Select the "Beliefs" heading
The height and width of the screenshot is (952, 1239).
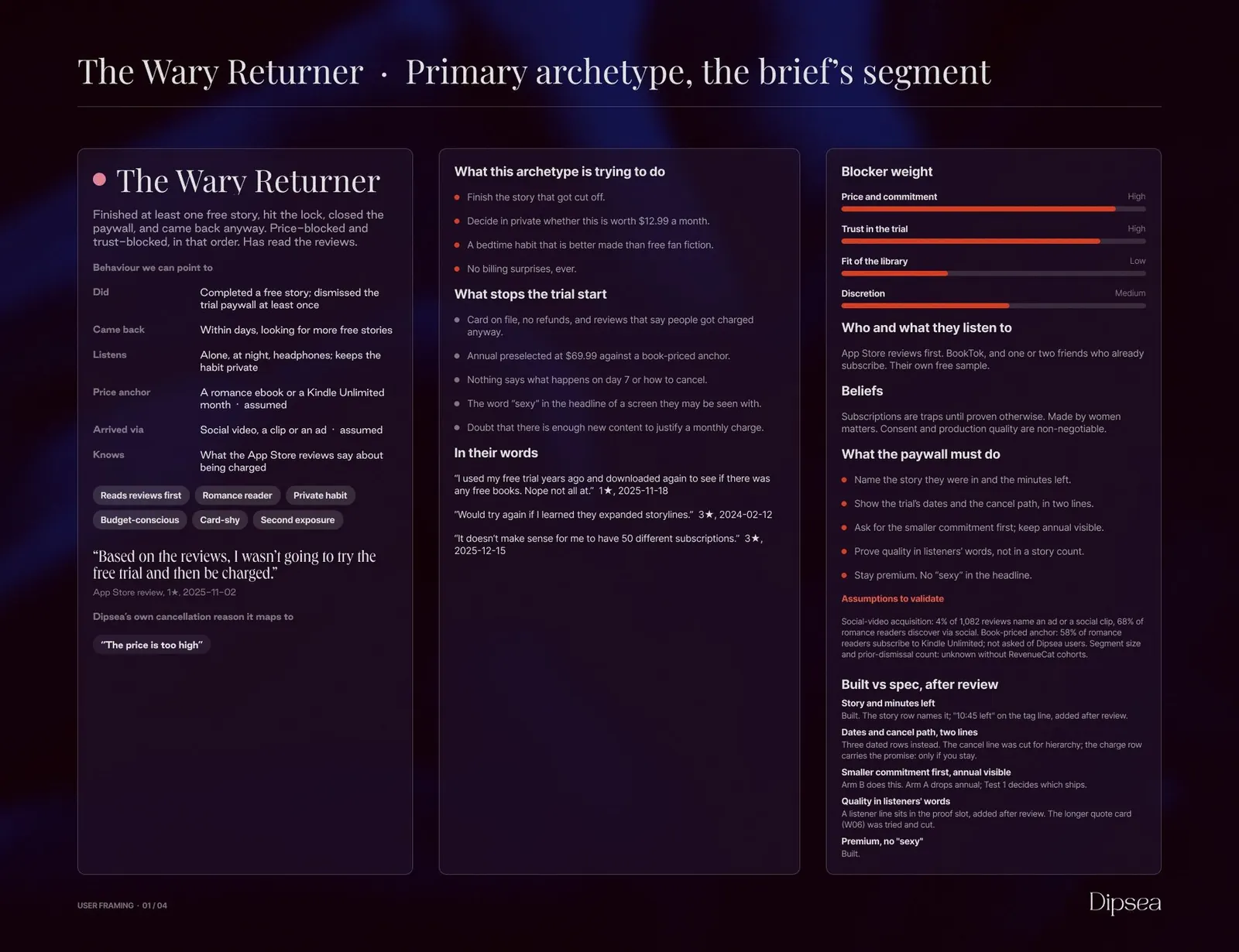click(x=862, y=391)
